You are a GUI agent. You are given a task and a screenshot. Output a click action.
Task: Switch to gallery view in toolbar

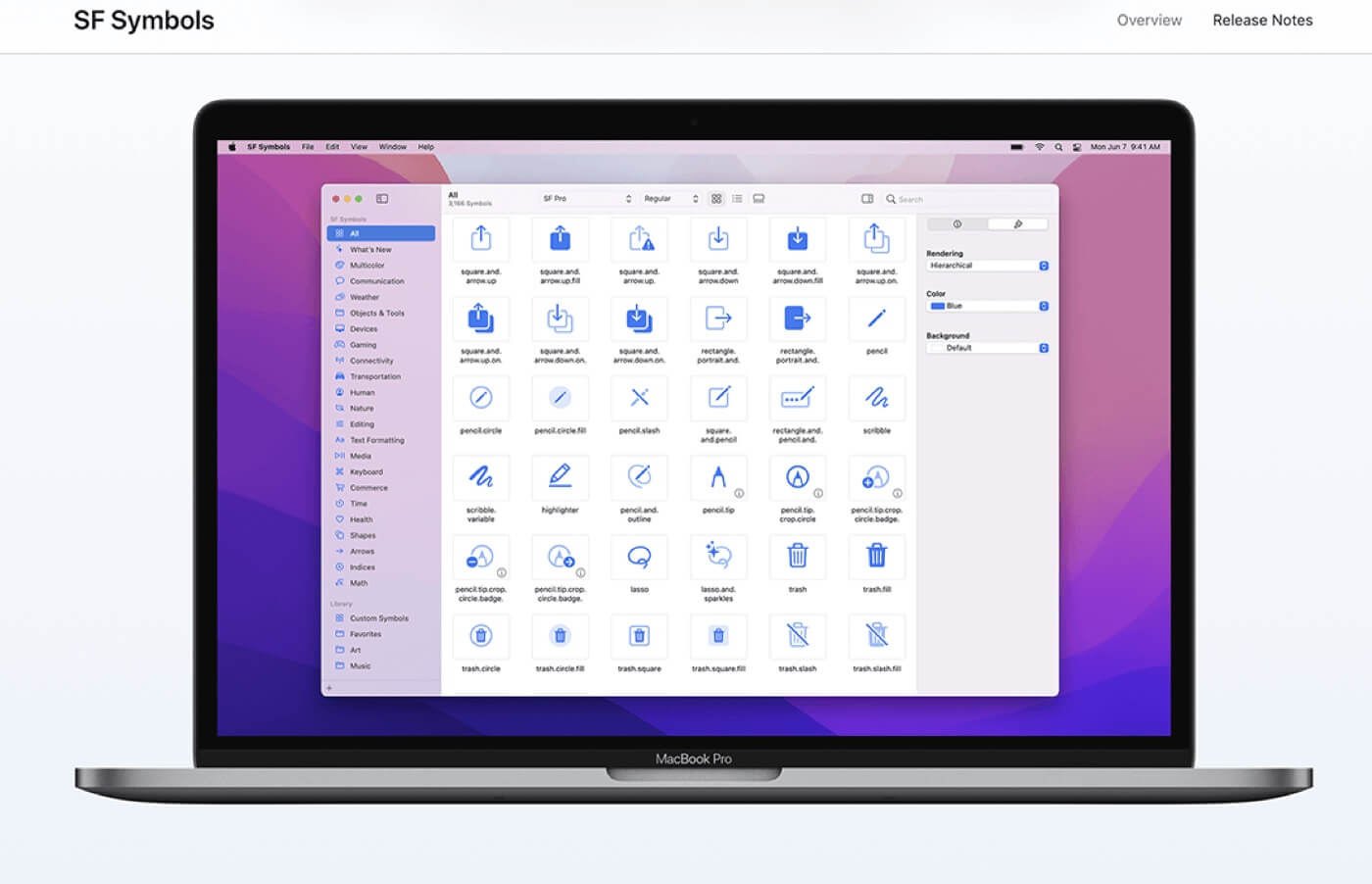(x=759, y=199)
